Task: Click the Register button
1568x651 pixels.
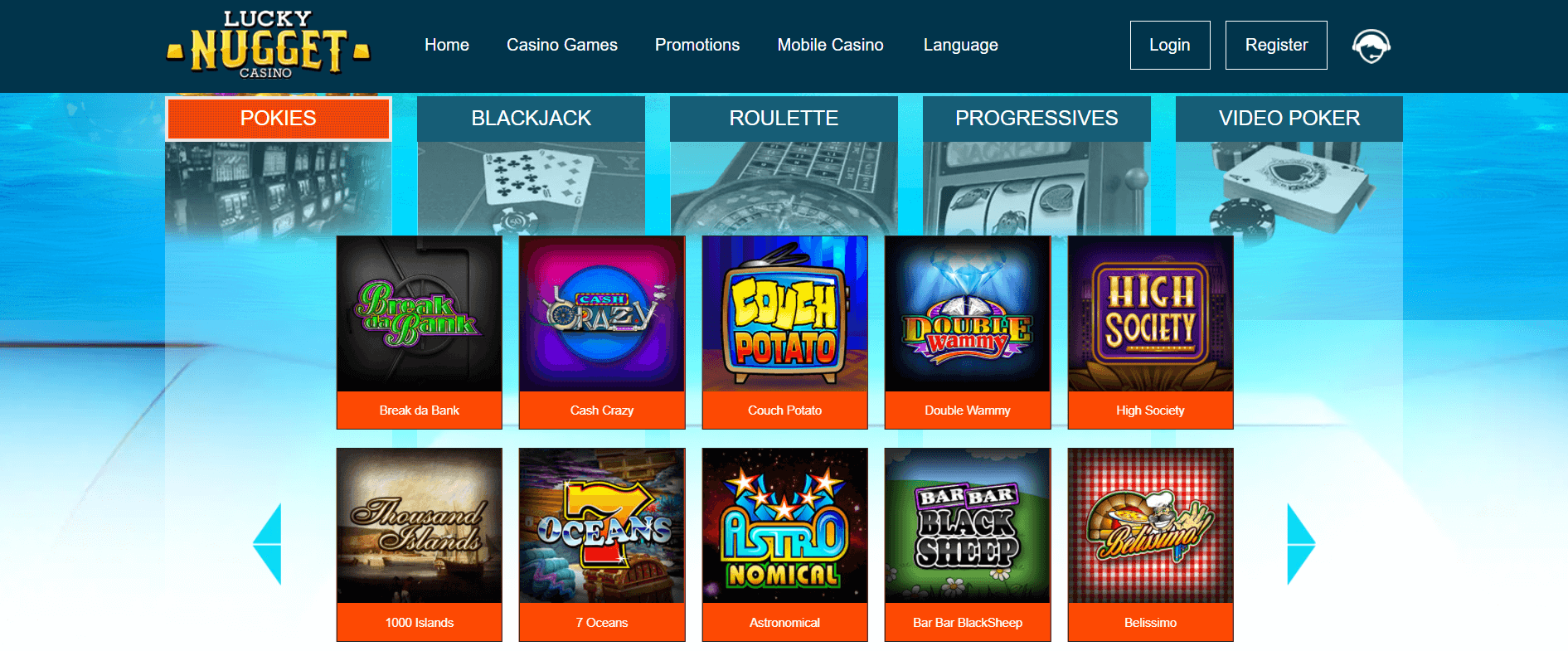Action: pos(1276,45)
